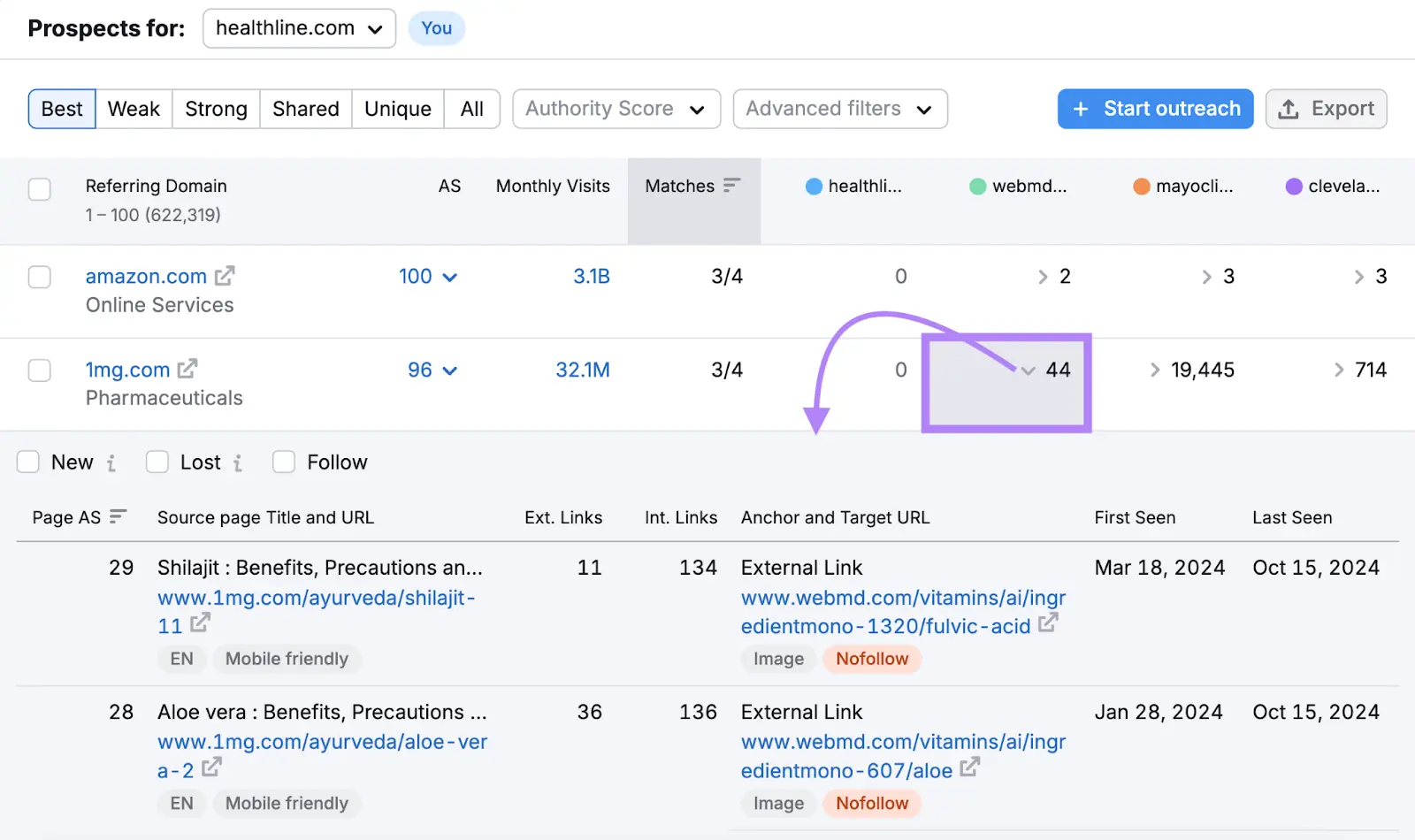This screenshot has height=840, width=1415.
Task: Expand the AS 100 chevron for amazon.com
Action: [x=450, y=276]
